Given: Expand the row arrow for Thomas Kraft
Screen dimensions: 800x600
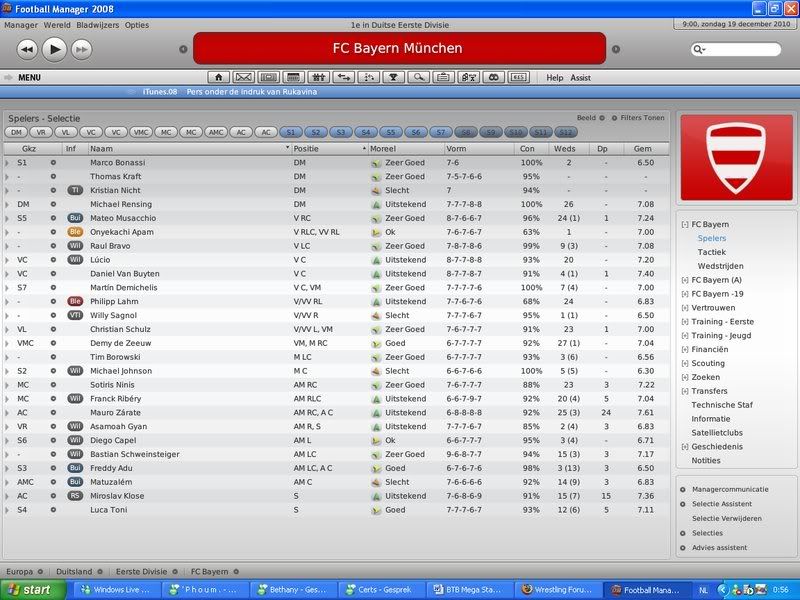Looking at the screenshot, I should [7, 177].
